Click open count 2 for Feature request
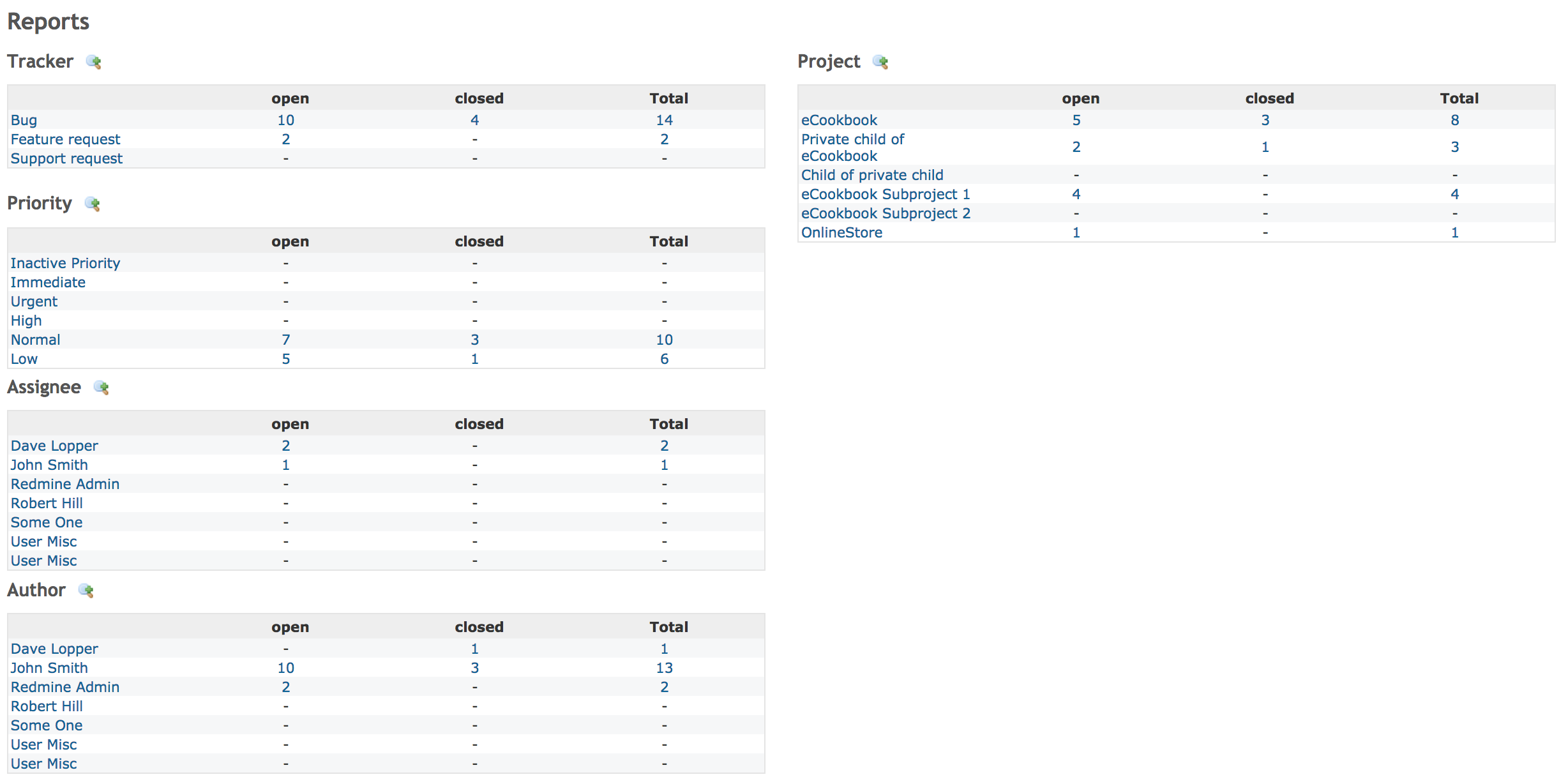The image size is (1568, 777). pyautogui.click(x=286, y=139)
